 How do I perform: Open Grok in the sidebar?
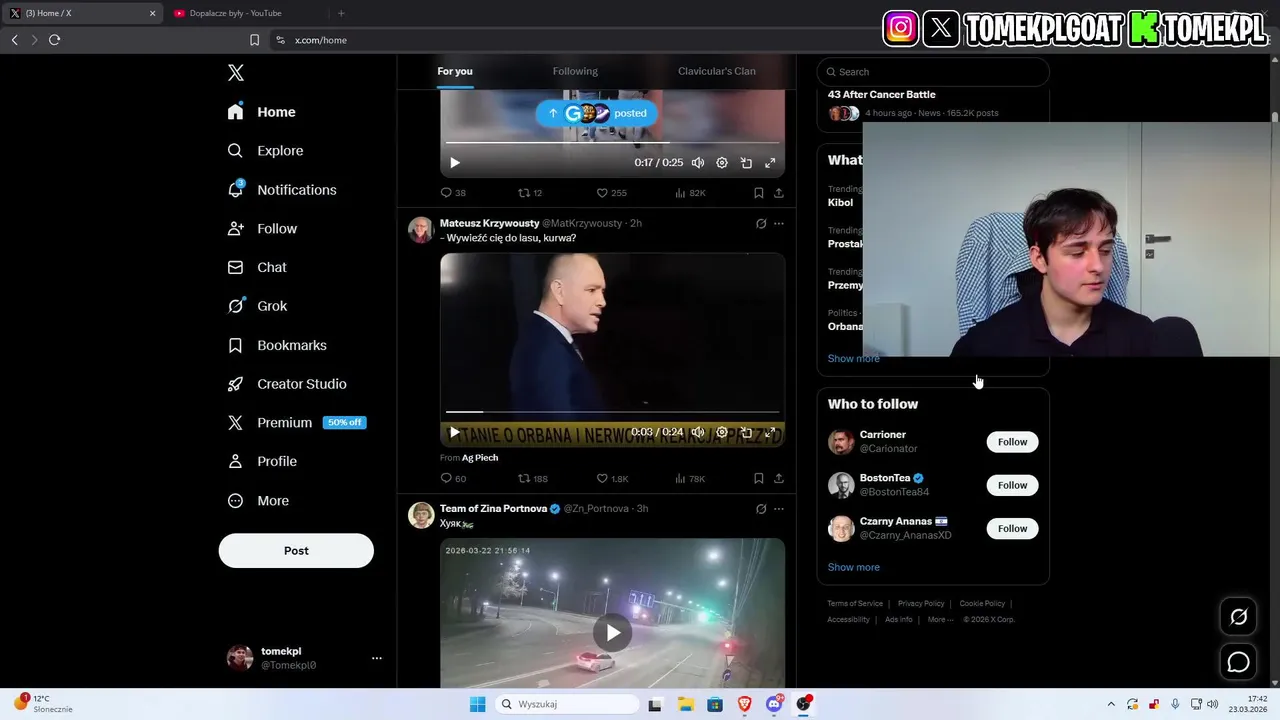point(258,306)
